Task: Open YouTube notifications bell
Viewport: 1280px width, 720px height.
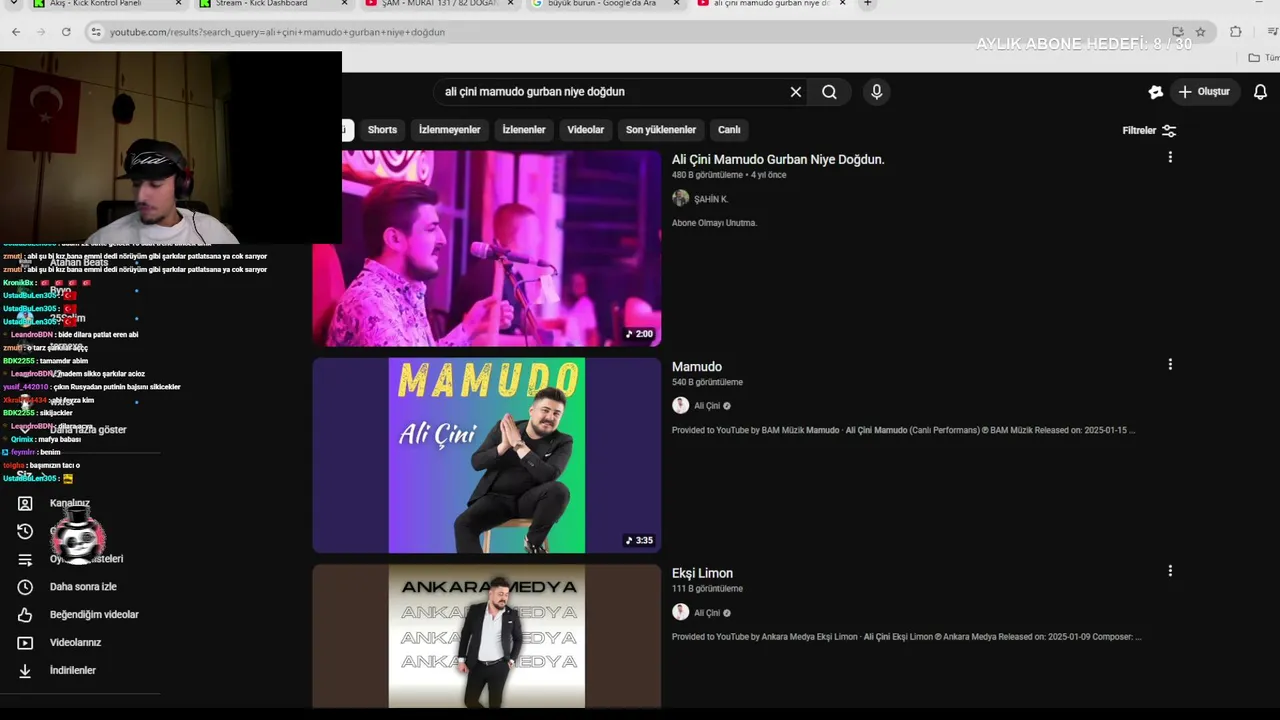Action: tap(1260, 92)
